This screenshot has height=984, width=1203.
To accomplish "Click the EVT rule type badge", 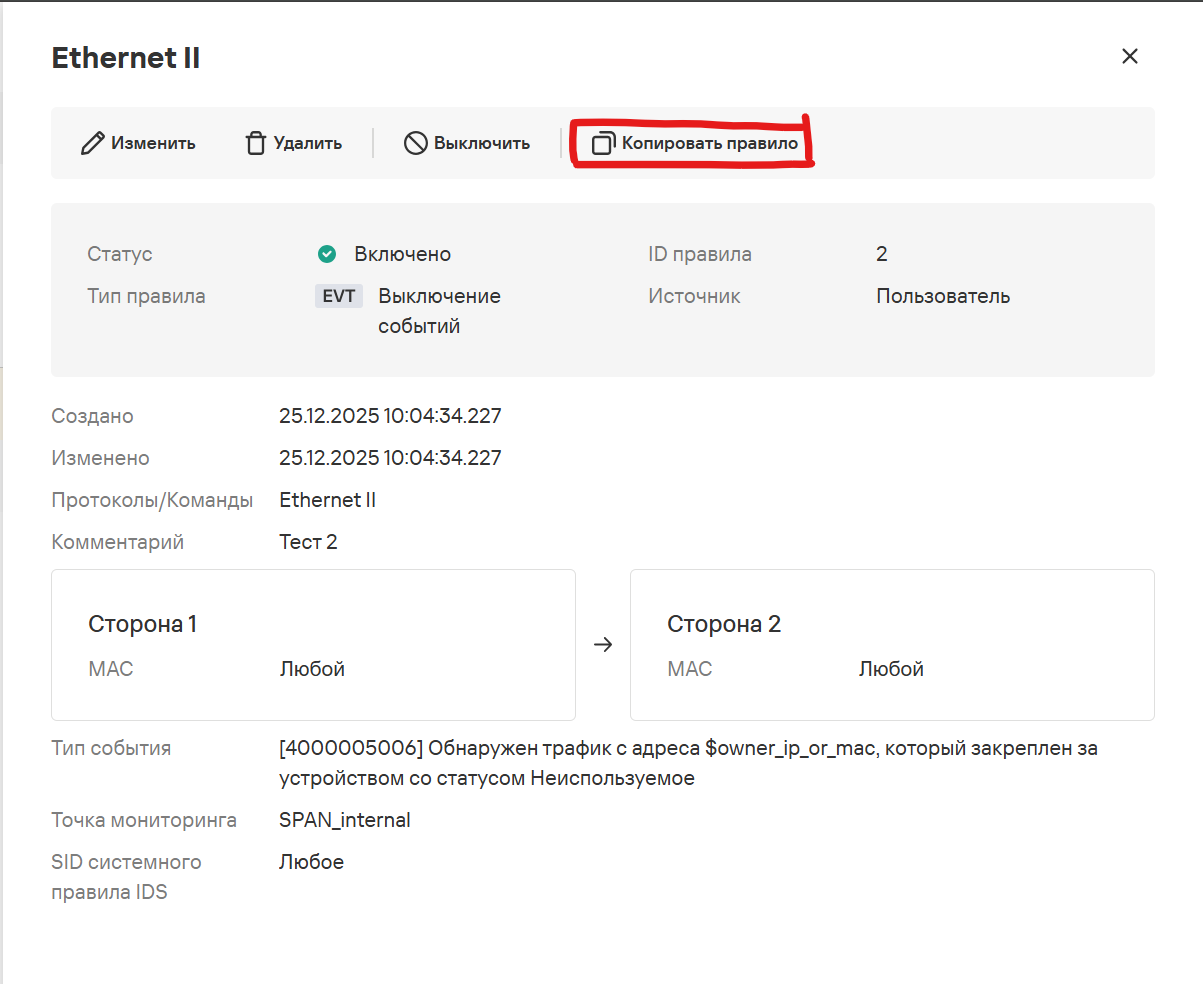I will point(338,296).
